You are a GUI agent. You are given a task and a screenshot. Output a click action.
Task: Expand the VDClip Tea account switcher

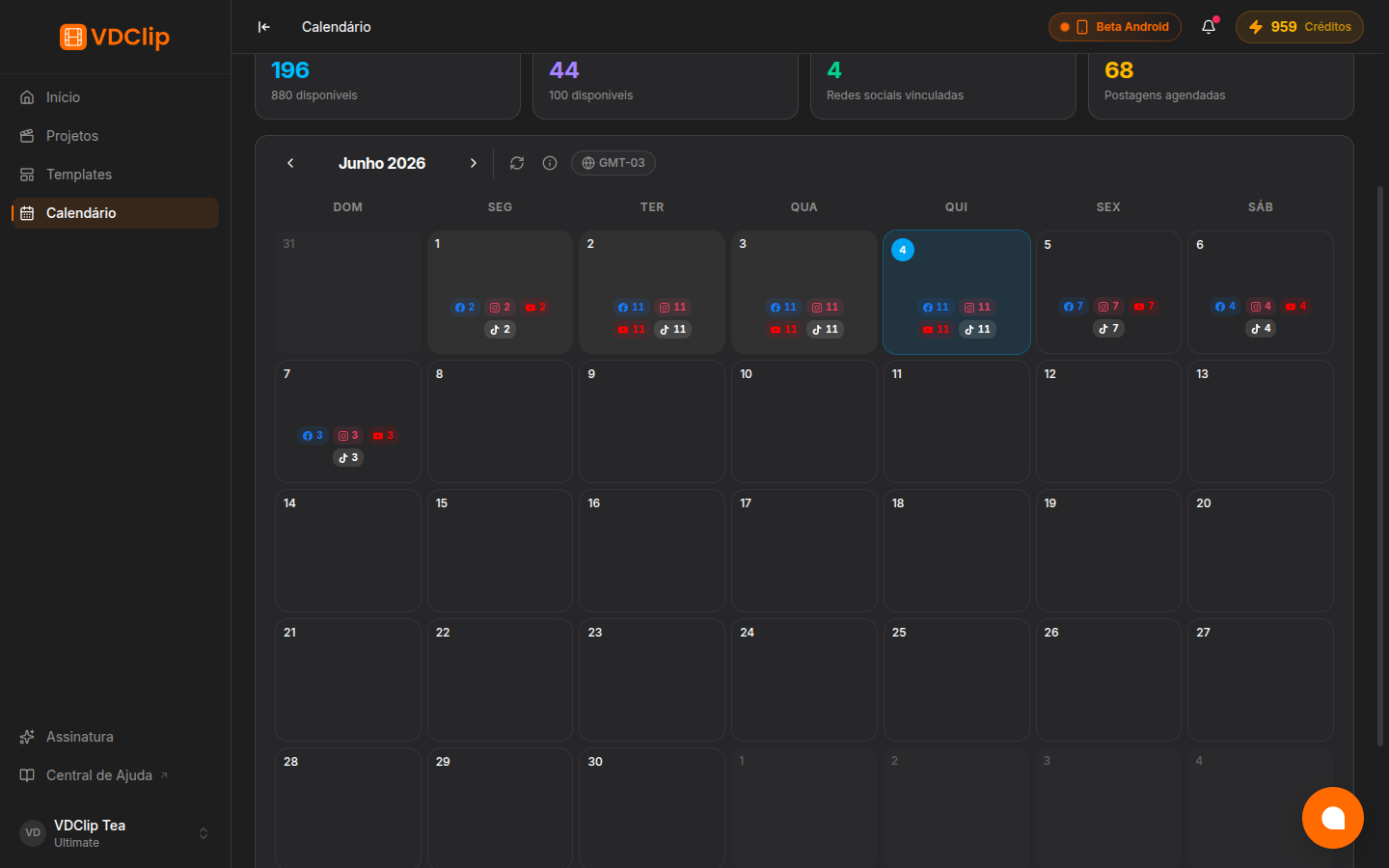tap(115, 833)
